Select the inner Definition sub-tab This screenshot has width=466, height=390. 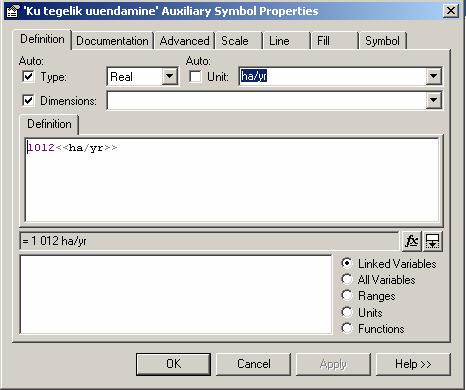49,124
